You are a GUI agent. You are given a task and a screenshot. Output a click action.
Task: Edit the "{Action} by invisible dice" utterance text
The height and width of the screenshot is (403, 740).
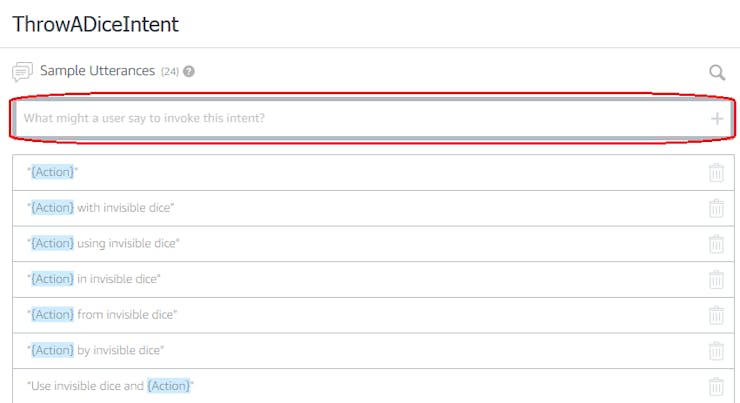coord(95,350)
